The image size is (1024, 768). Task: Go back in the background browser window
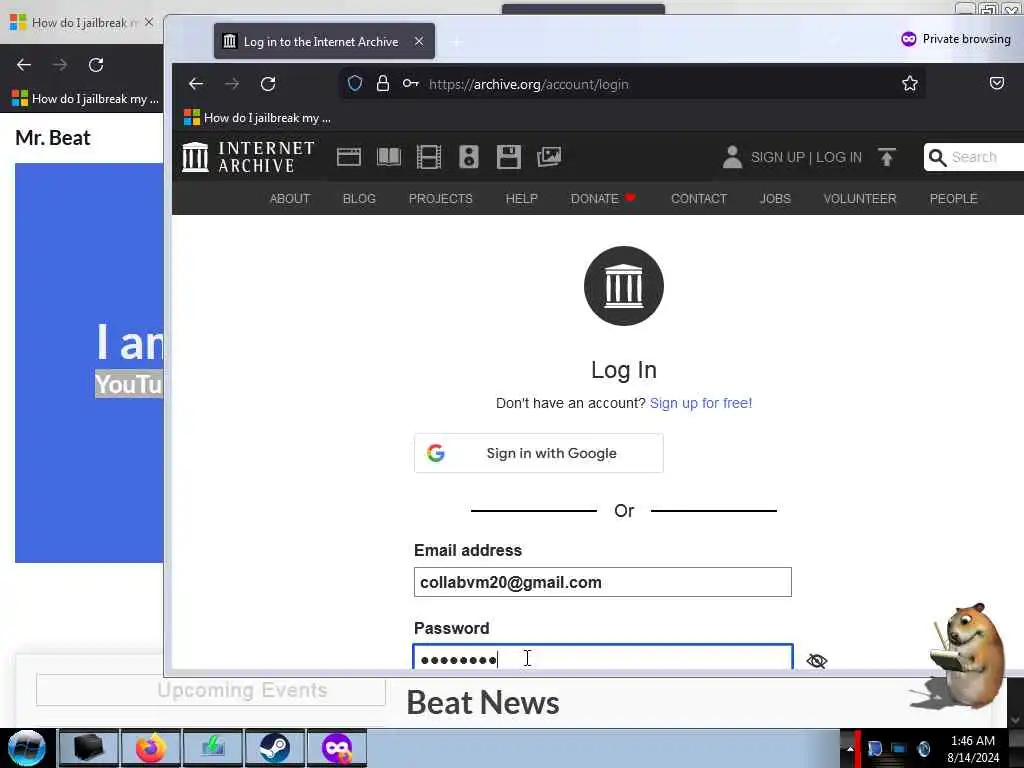pyautogui.click(x=24, y=65)
